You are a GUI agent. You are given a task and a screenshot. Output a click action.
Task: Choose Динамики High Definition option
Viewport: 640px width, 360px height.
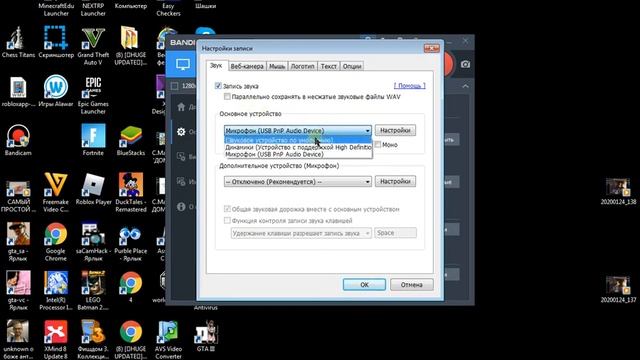coord(298,147)
